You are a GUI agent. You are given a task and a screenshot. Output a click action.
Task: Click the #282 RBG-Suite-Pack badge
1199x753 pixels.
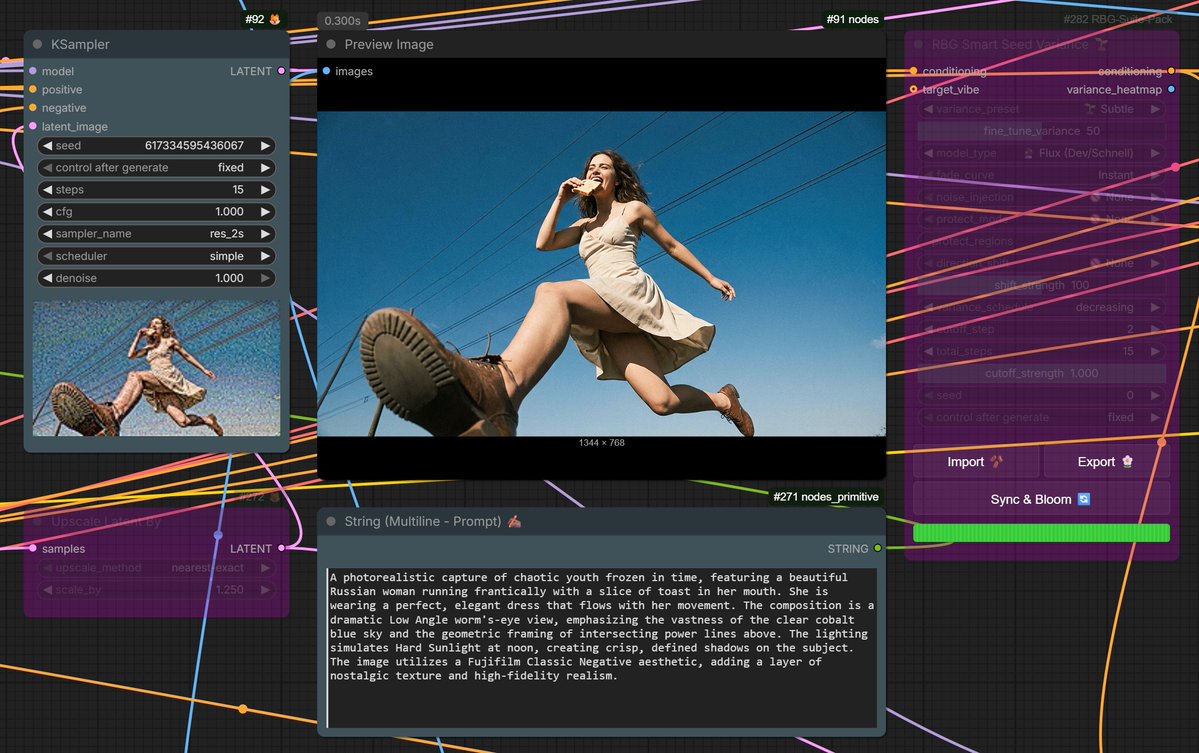pos(1117,19)
